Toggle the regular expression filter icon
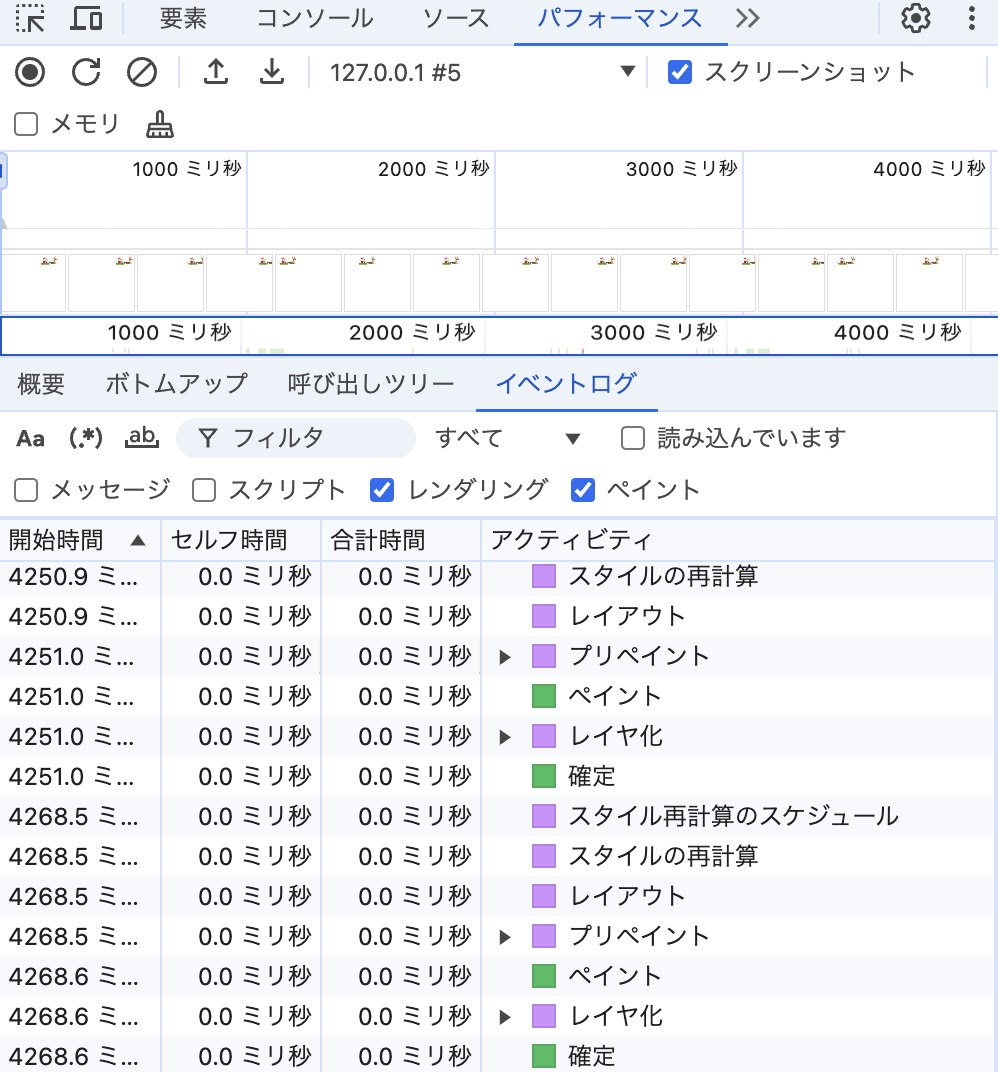Screen dimensions: 998x1072 pyautogui.click(x=85, y=438)
